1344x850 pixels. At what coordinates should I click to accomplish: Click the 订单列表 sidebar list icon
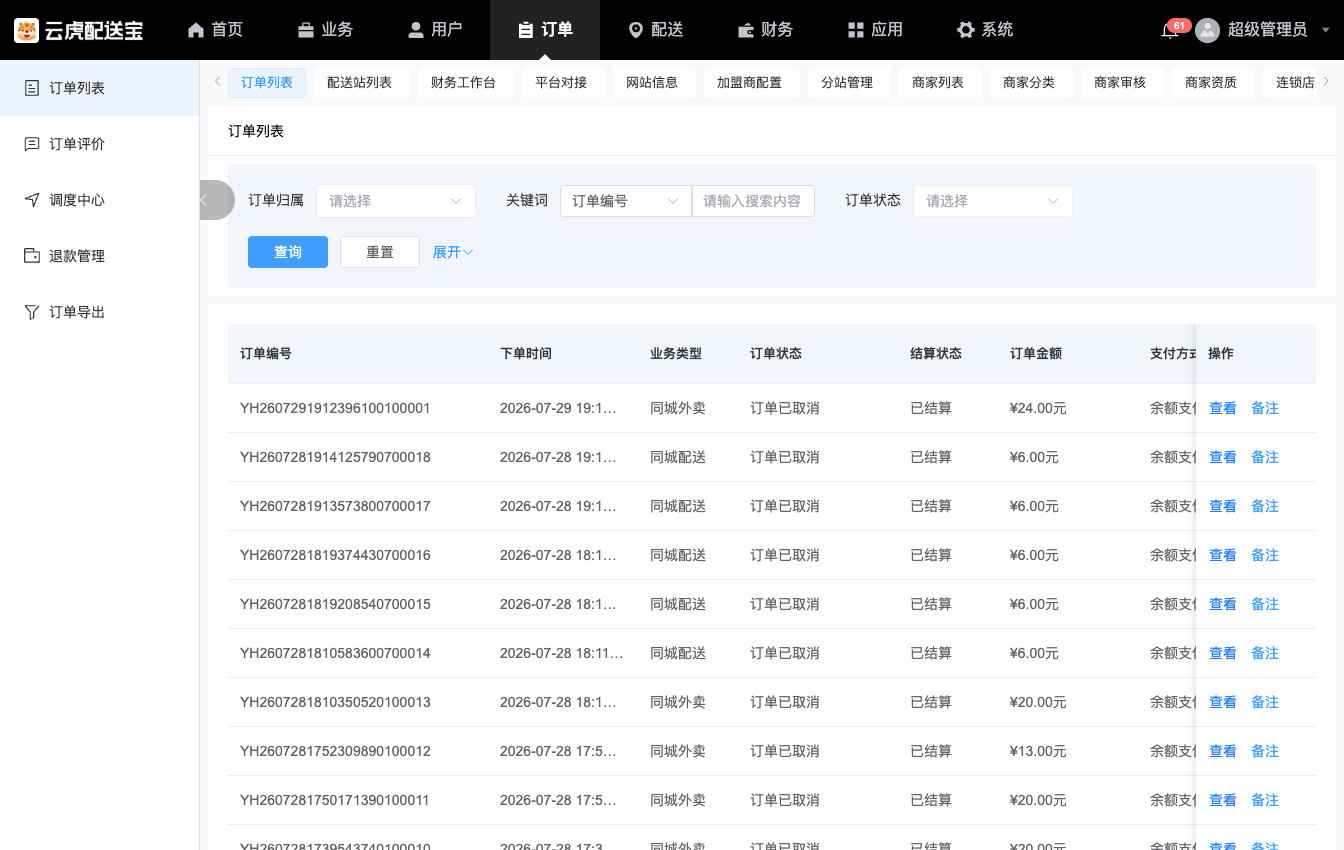[x=32, y=88]
